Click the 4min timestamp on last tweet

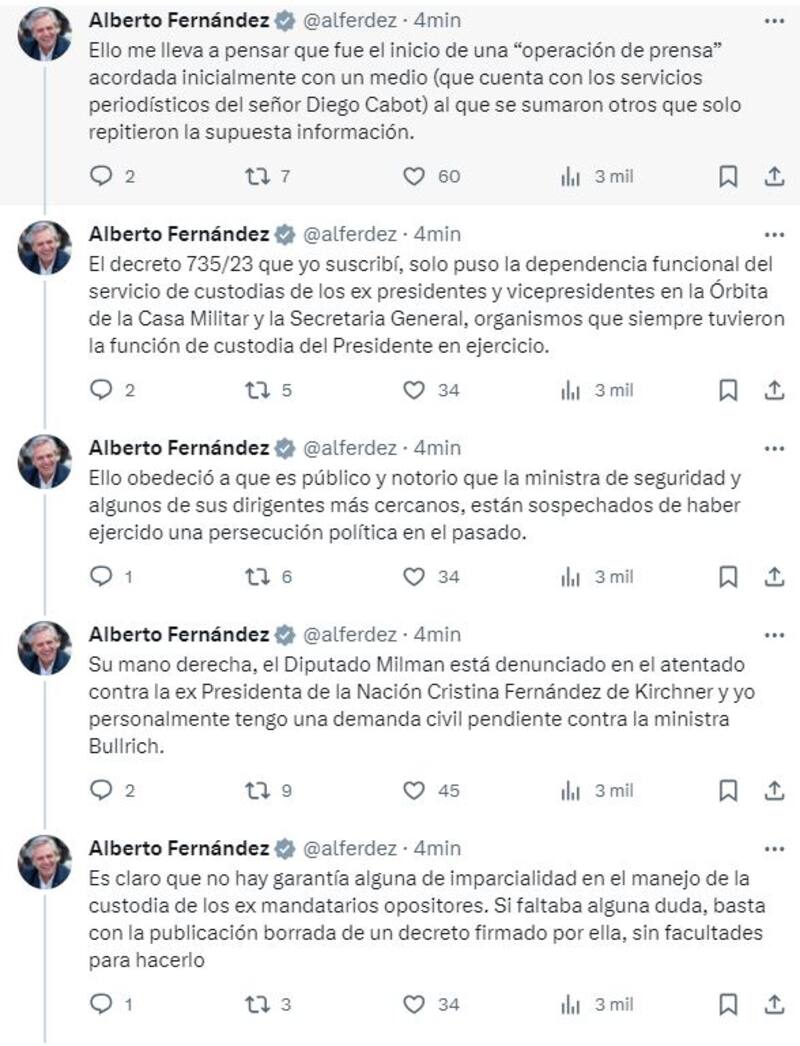click(438, 848)
